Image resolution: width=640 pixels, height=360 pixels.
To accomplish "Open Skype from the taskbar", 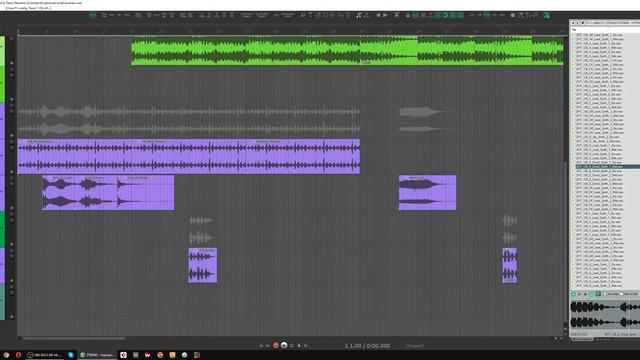I will [71, 355].
